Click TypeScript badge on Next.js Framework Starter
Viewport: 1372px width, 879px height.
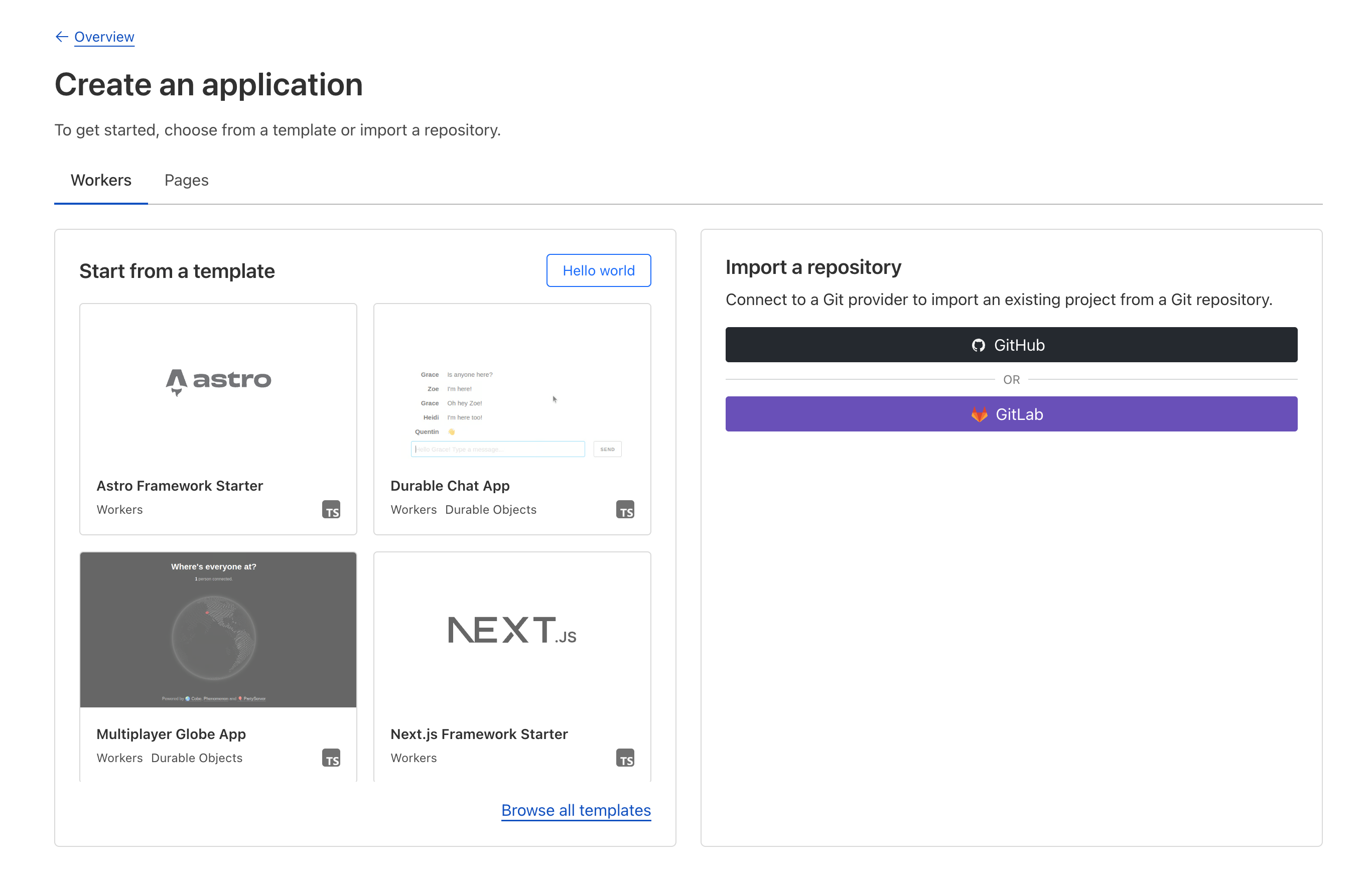tap(625, 758)
